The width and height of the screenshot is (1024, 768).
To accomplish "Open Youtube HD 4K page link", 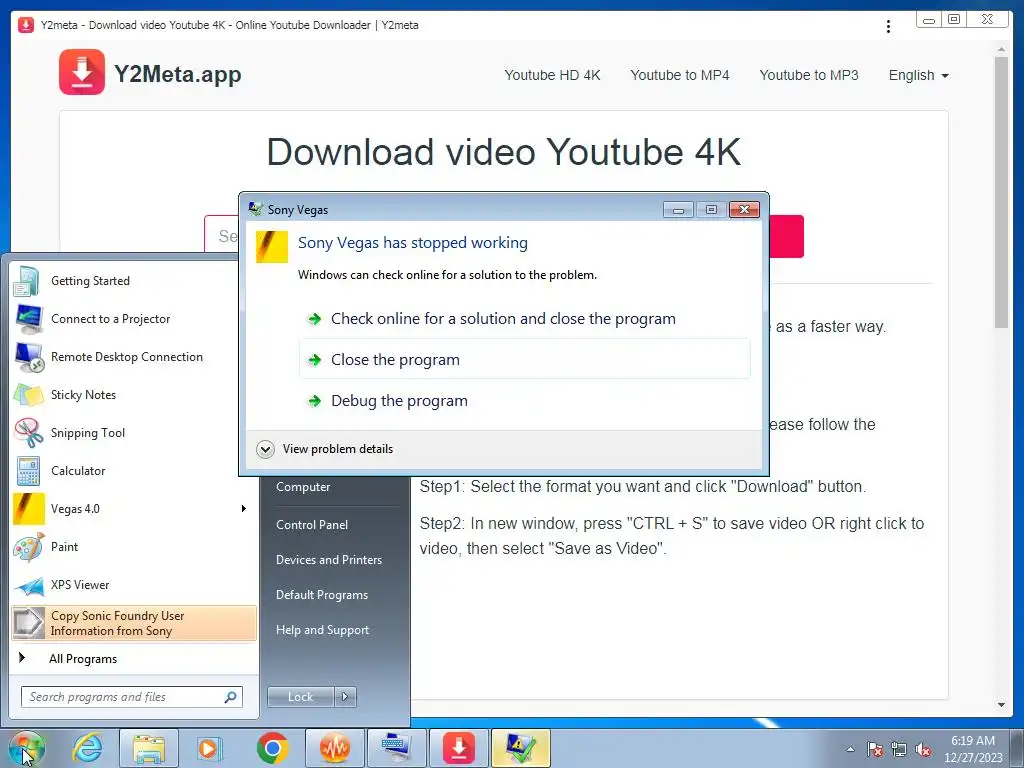I will (x=552, y=75).
